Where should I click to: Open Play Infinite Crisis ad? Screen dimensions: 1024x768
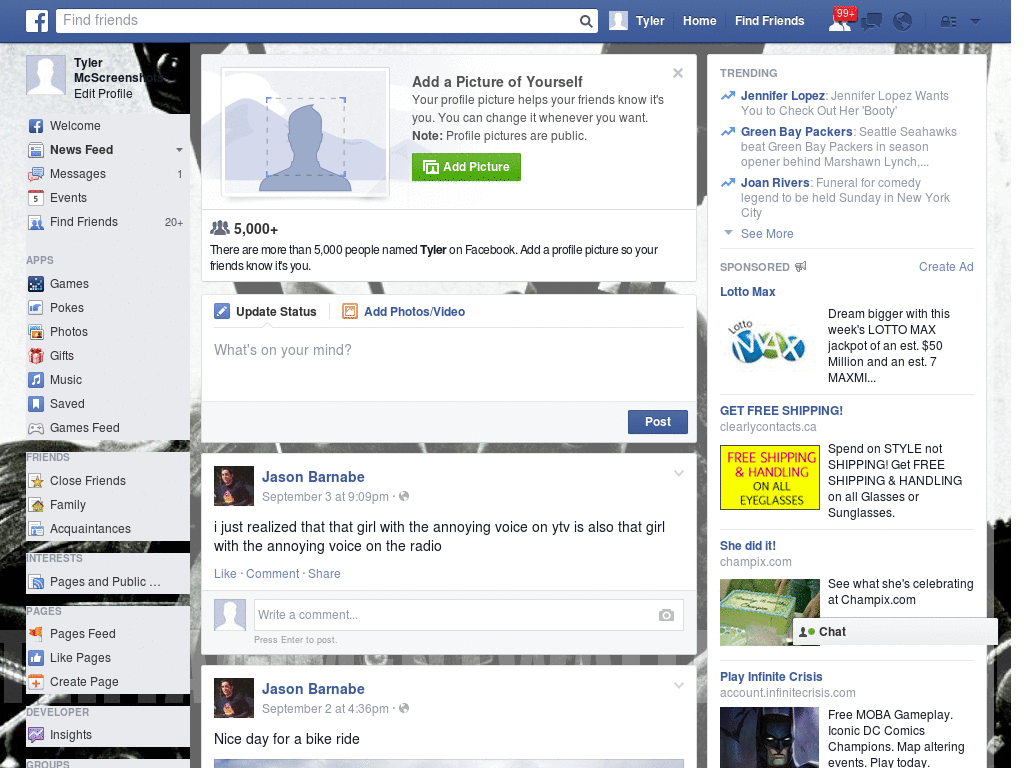click(771, 677)
